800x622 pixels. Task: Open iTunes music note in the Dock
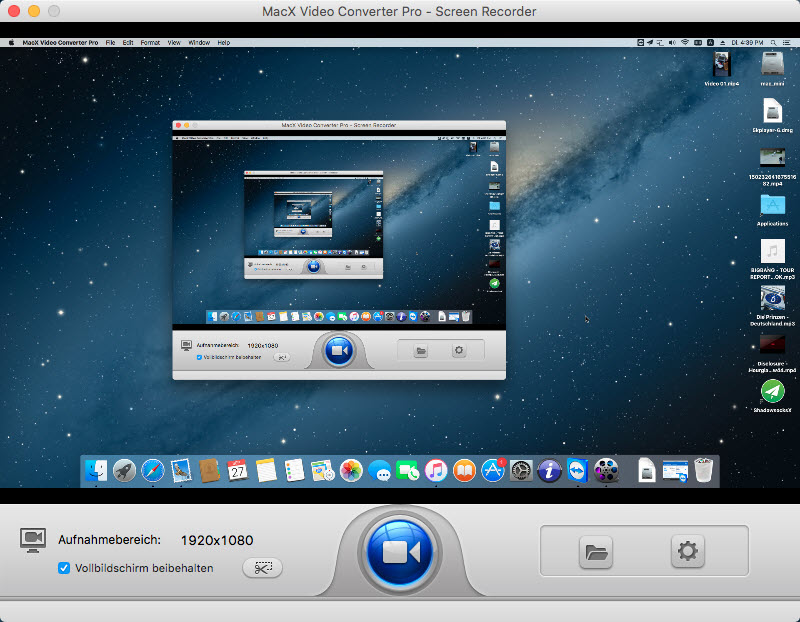[436, 470]
